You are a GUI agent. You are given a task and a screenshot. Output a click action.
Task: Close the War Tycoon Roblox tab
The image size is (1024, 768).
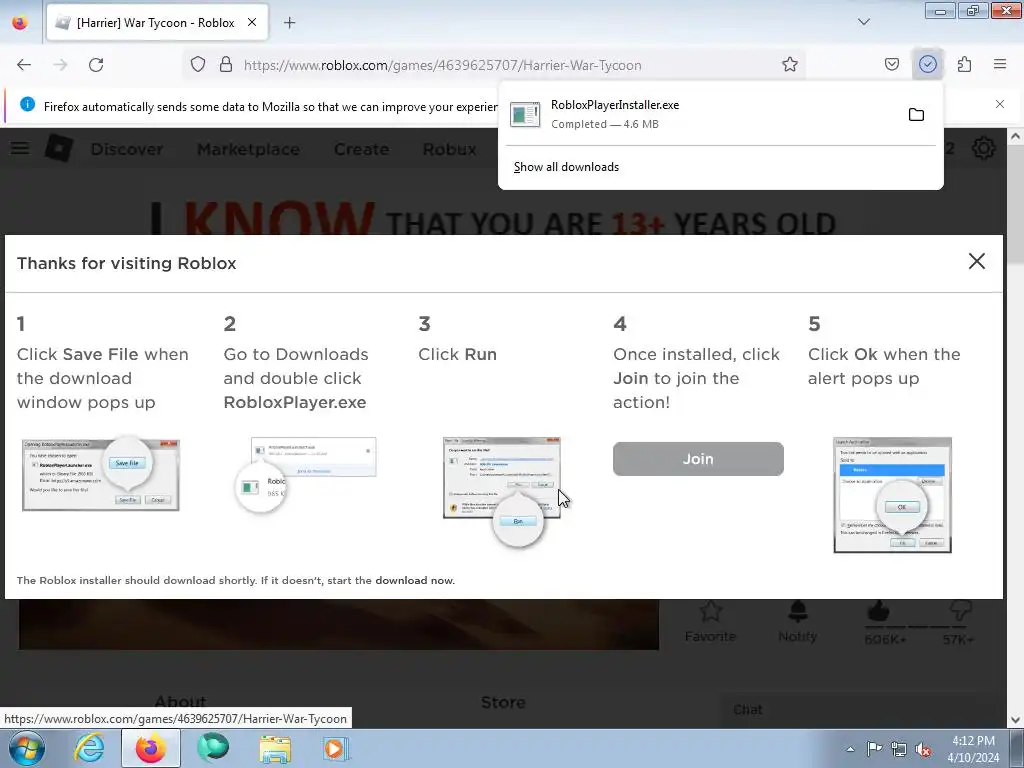click(252, 23)
